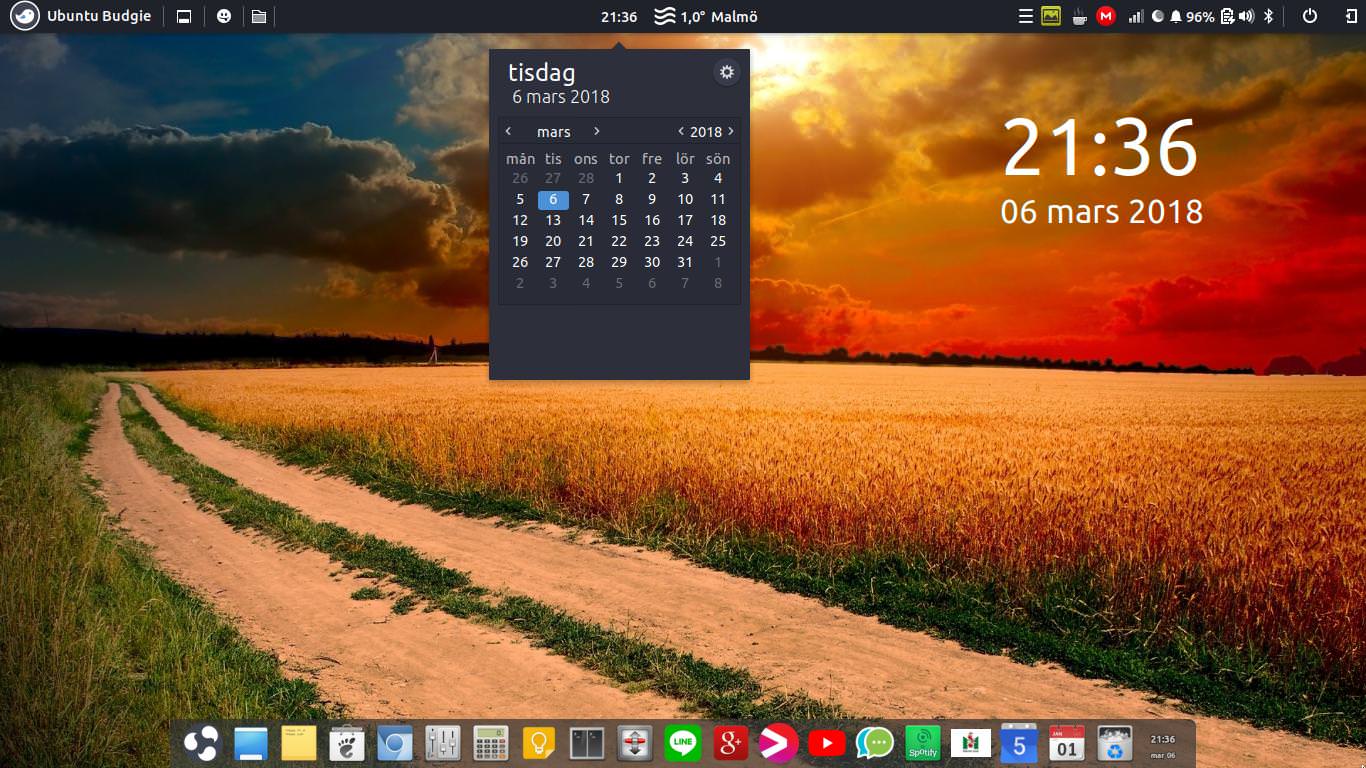Open LINE messenger in the dock
This screenshot has height=768, width=1366.
tap(683, 743)
